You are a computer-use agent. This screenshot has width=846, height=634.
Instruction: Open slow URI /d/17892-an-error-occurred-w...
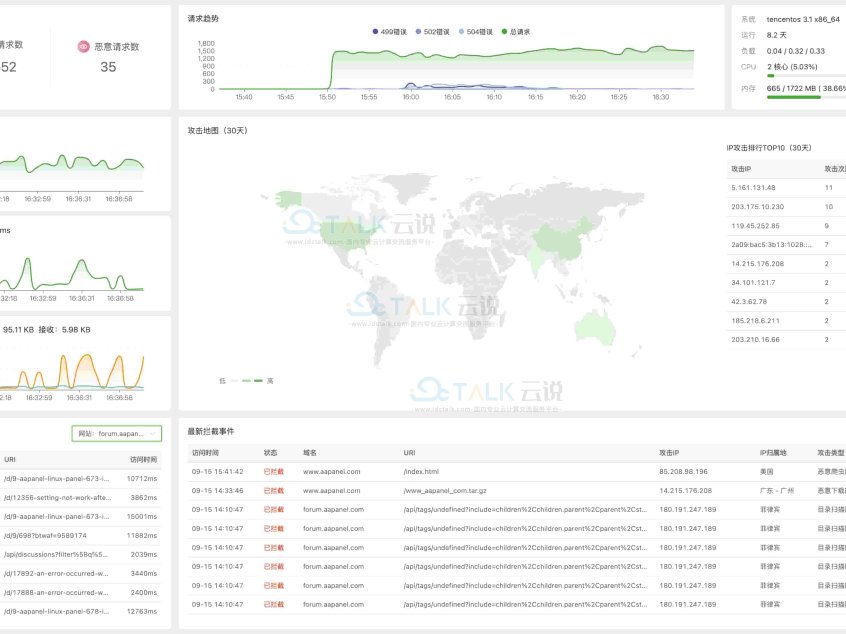pos(56,574)
